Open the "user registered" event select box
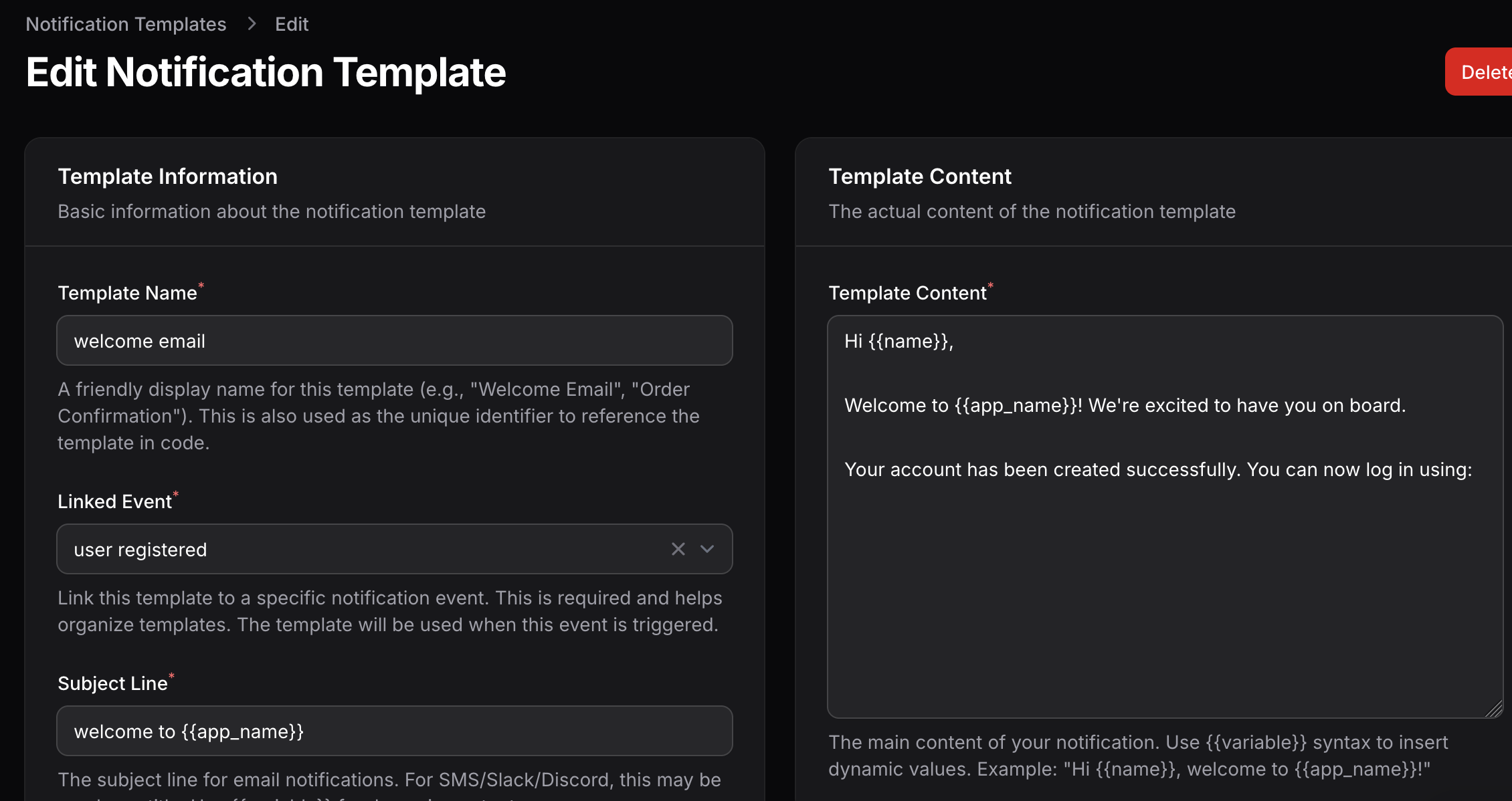 [361, 549]
